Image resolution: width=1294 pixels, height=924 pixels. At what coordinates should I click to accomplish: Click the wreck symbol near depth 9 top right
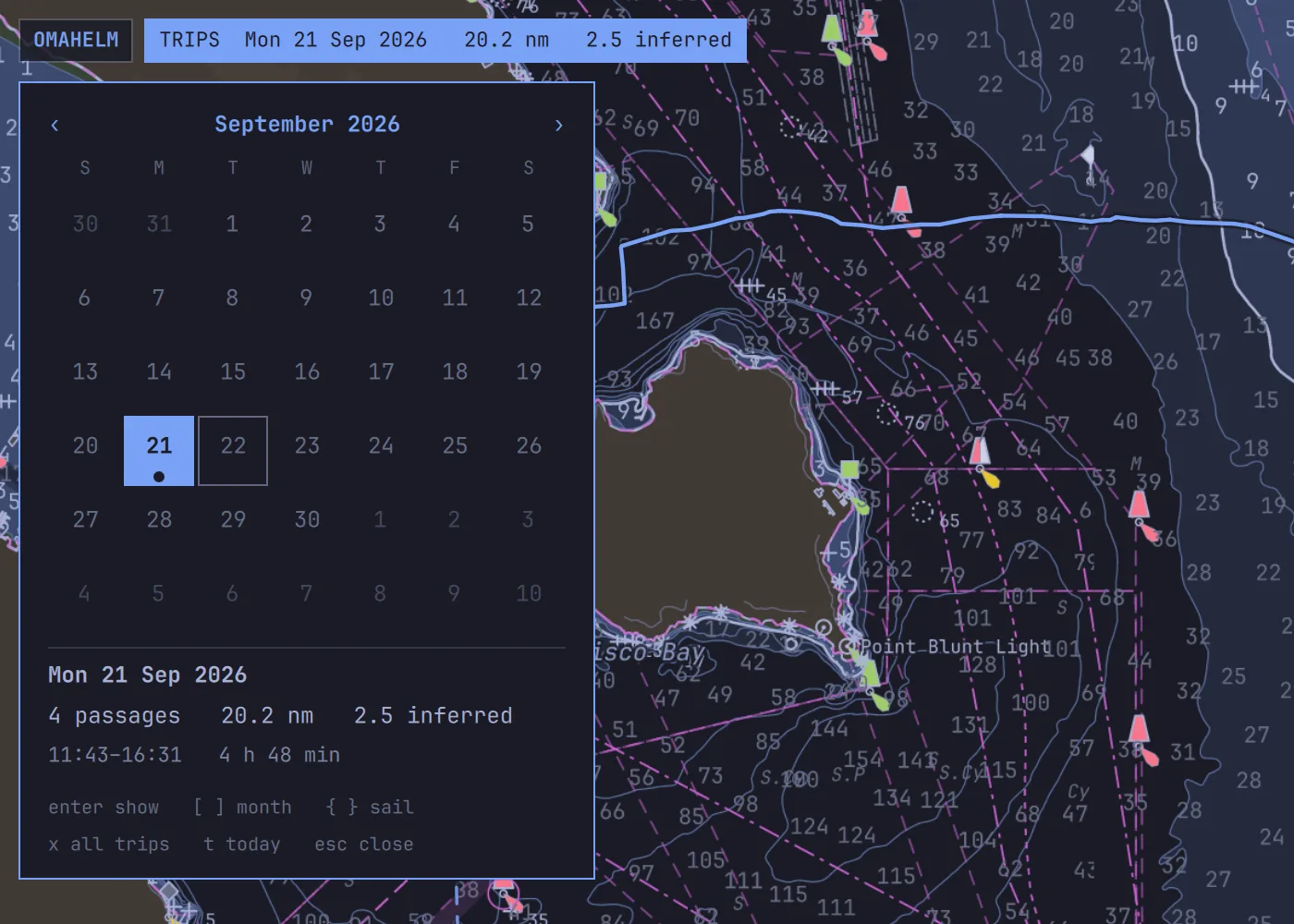click(1244, 87)
